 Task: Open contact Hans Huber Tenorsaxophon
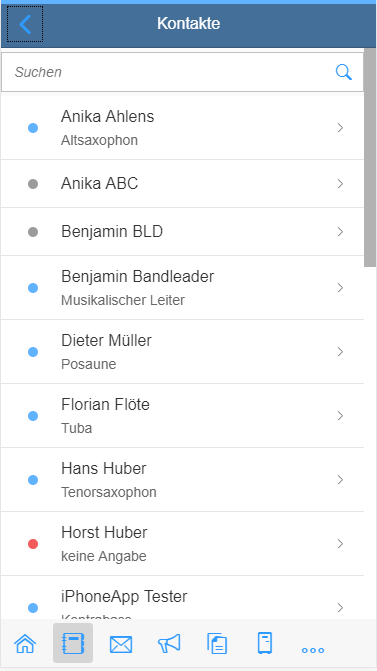(x=182, y=480)
